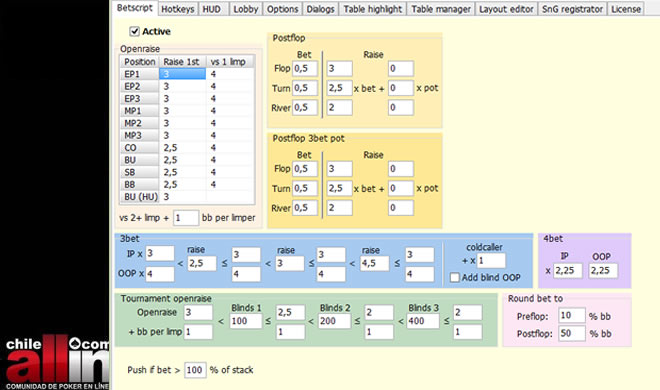The image size is (660, 390).
Task: Go to the Options tab
Action: point(282,9)
